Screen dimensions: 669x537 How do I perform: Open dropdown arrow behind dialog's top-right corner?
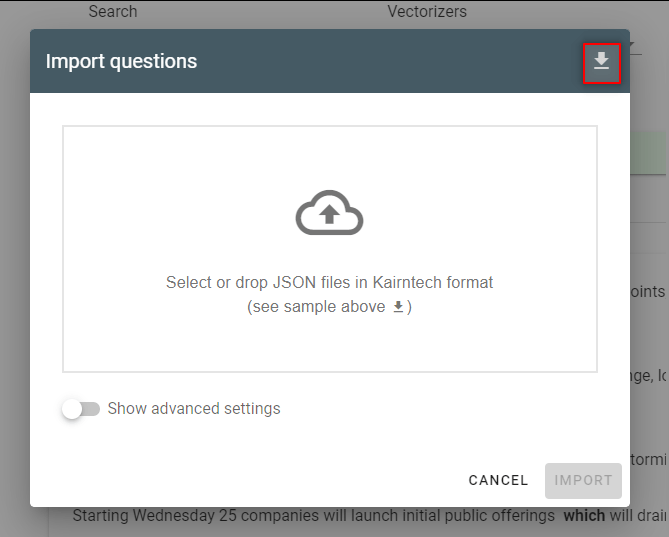(632, 45)
